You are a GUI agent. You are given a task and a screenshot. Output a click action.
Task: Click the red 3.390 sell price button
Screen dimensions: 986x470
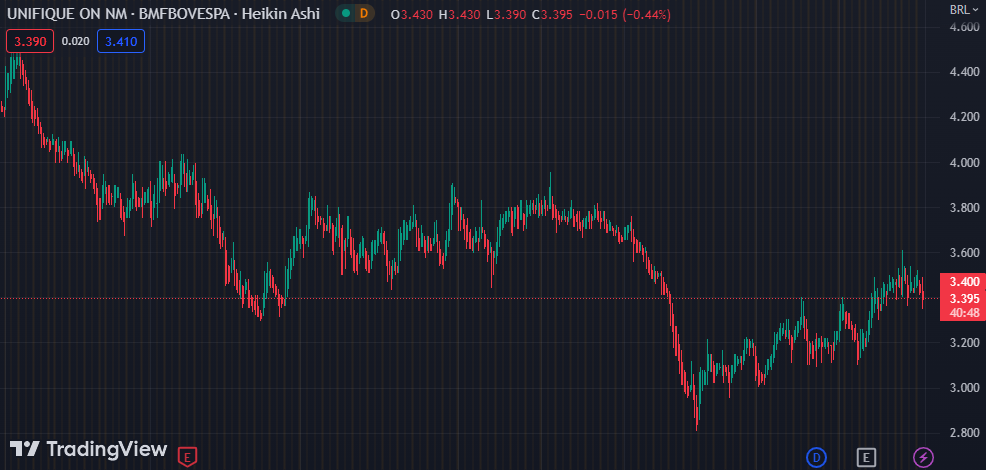pyautogui.click(x=30, y=42)
